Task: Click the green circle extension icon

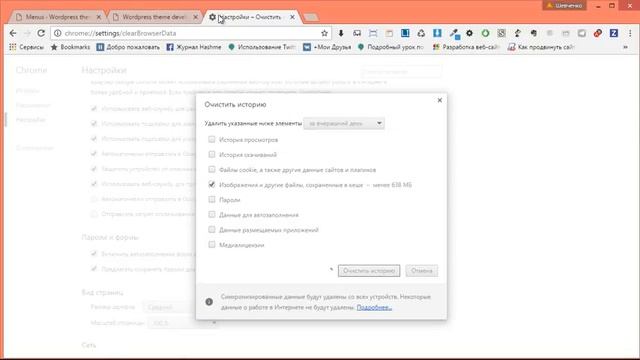Action: pyautogui.click(x=485, y=33)
